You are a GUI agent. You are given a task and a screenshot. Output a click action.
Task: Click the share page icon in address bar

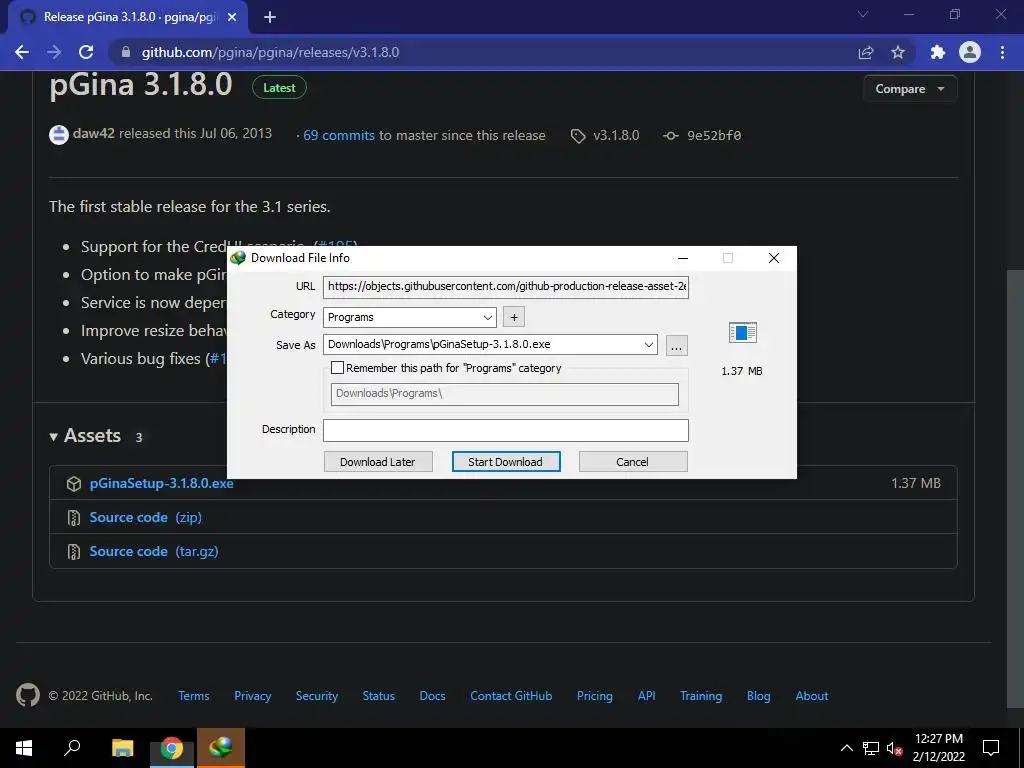coord(865,52)
